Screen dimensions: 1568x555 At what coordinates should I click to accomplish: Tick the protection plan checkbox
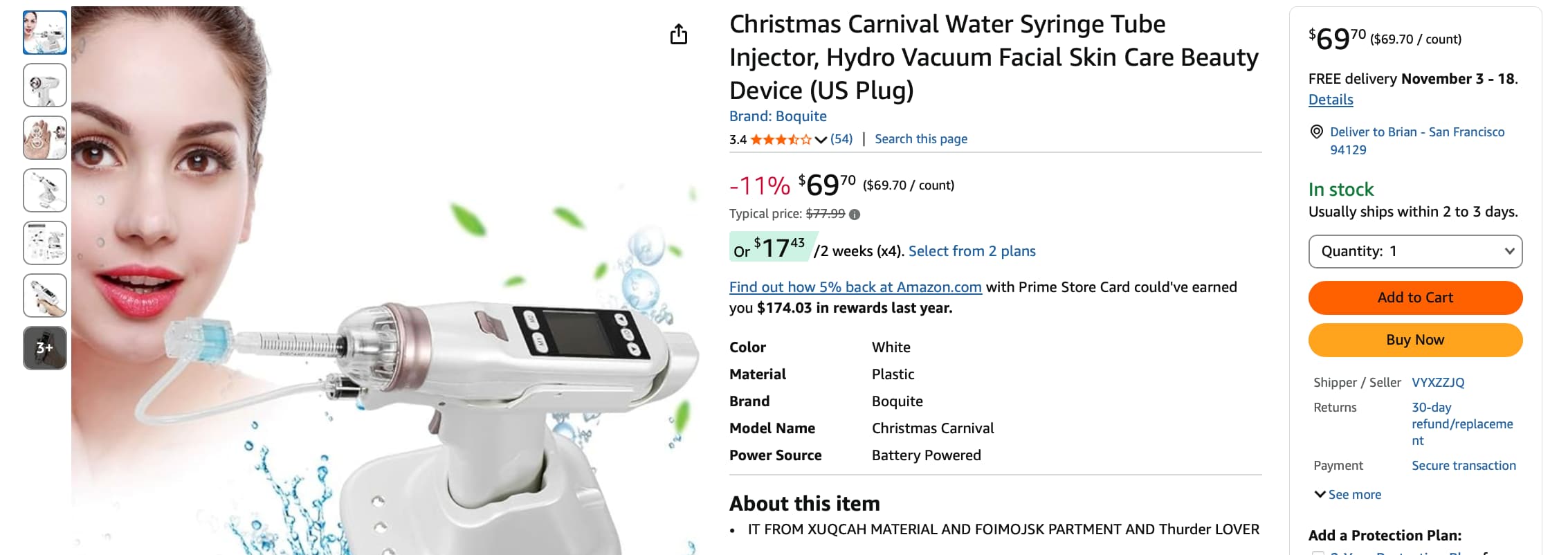(1318, 553)
